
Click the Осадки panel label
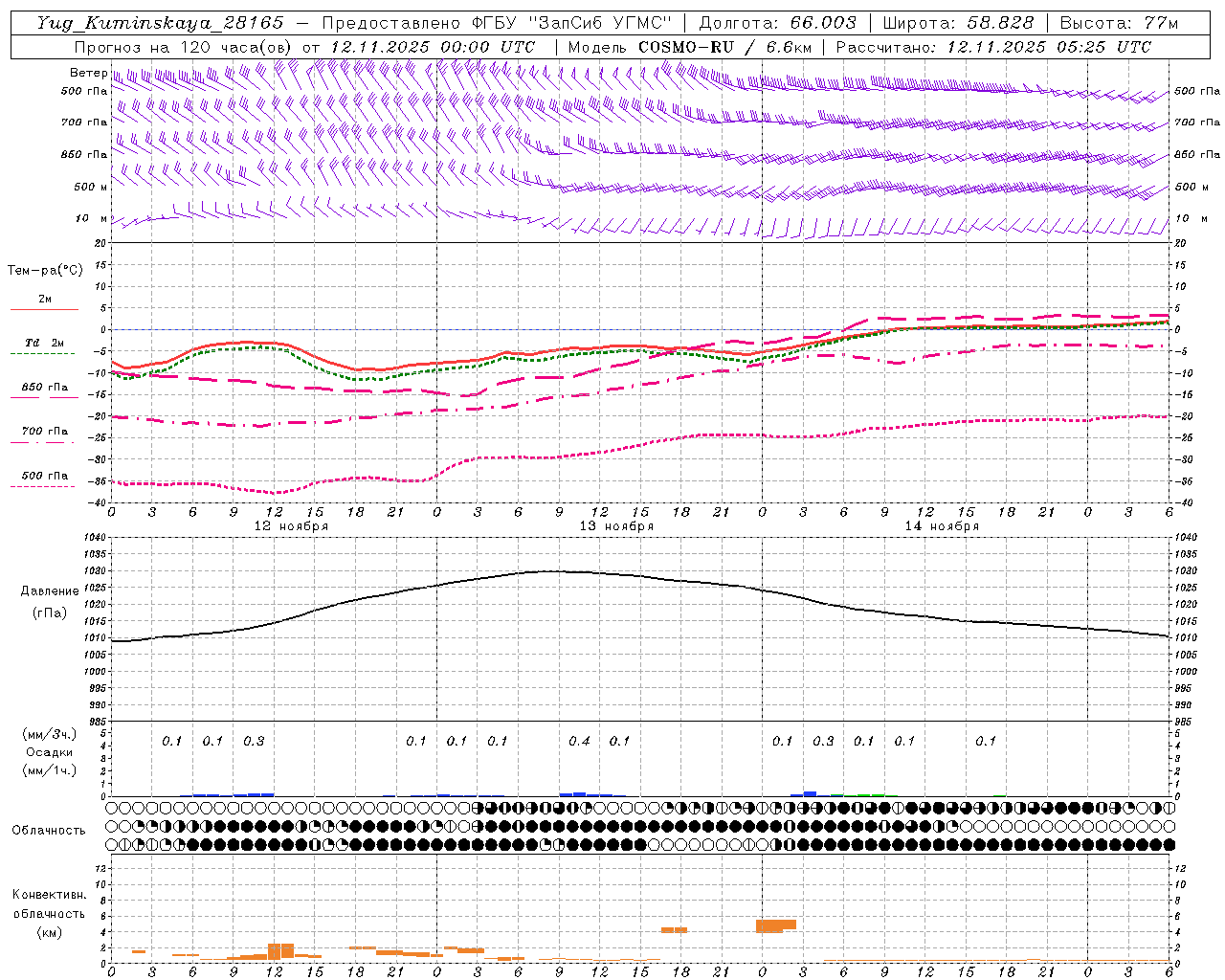pos(49,752)
